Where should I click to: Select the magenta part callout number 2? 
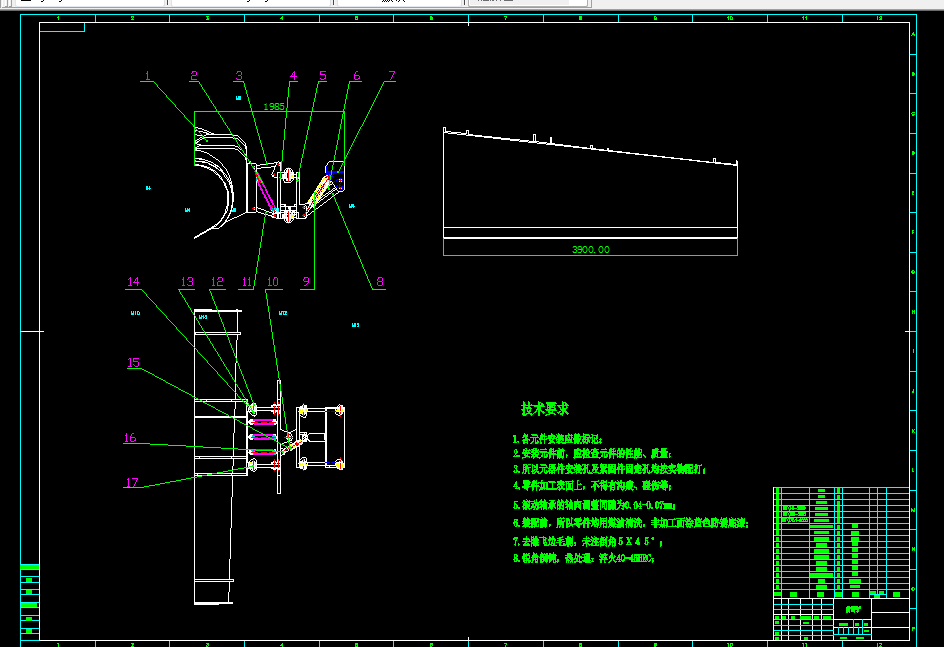[194, 76]
